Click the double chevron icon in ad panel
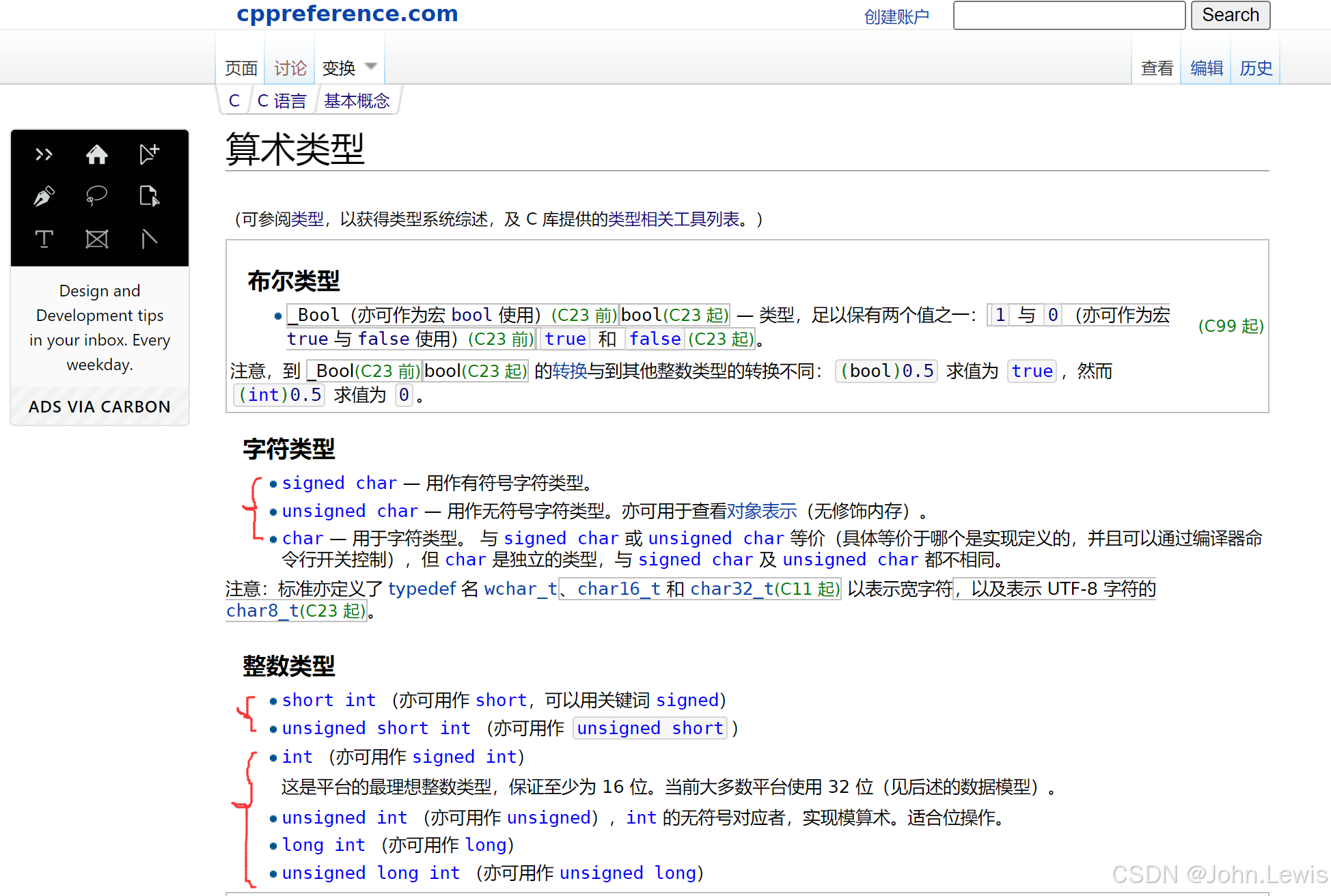The image size is (1331, 896). [x=44, y=154]
